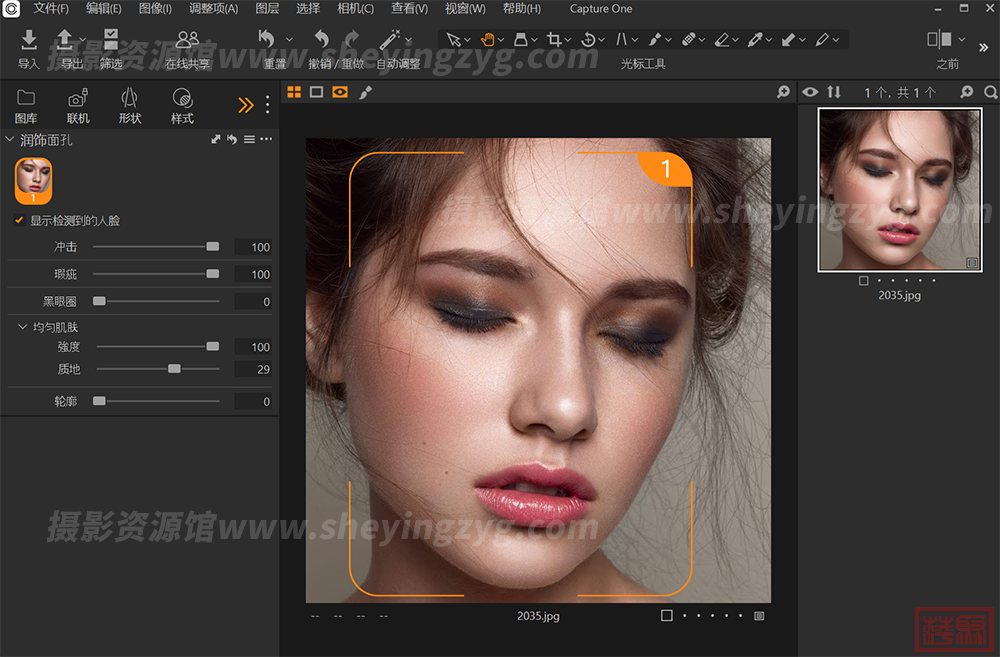Select the 2035.jpg thumbnail in browser
This screenshot has width=1000, height=657.
899,190
